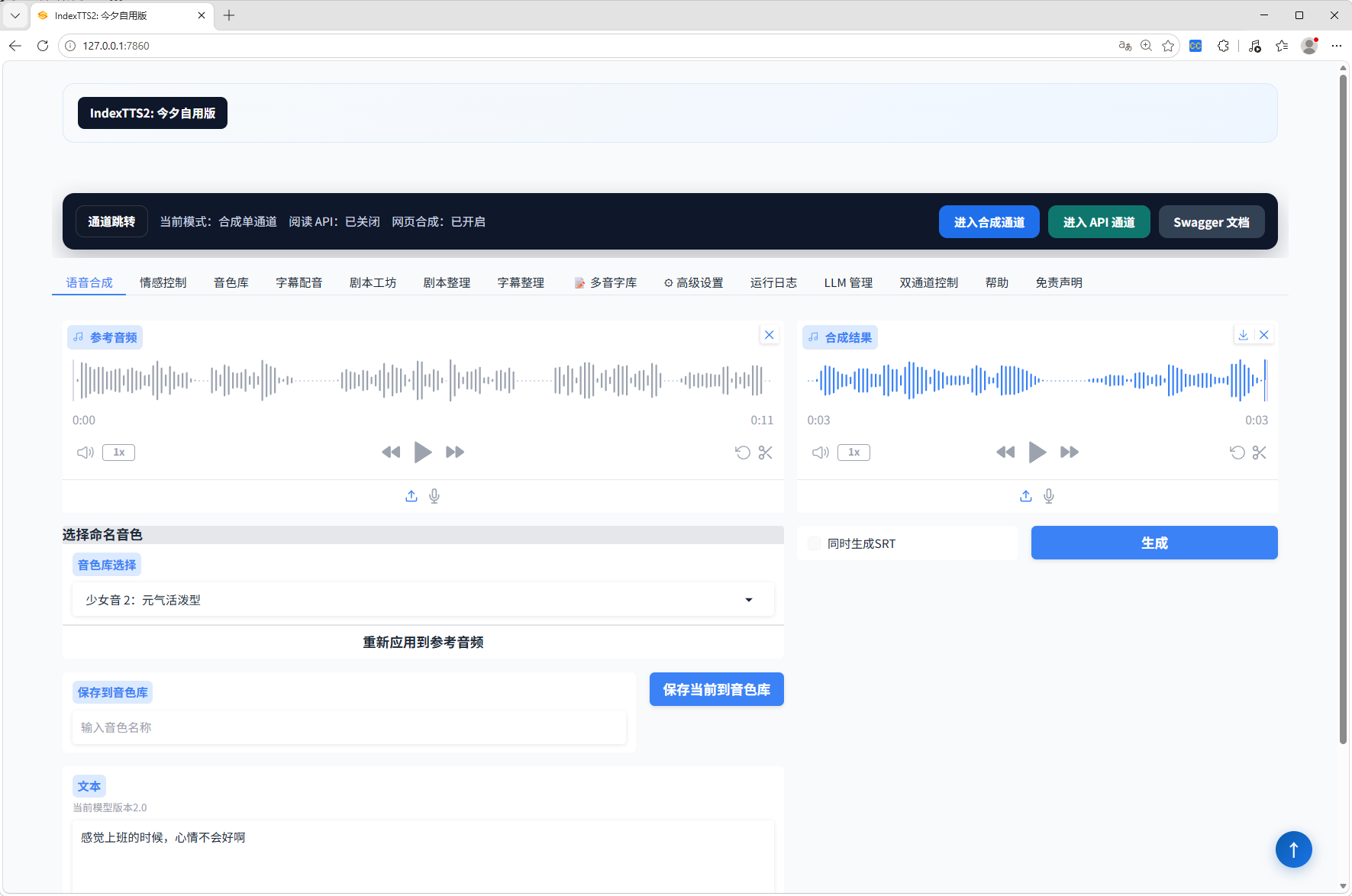The image size is (1352, 896).
Task: Click 保存当前到音色库 button
Action: tap(717, 689)
